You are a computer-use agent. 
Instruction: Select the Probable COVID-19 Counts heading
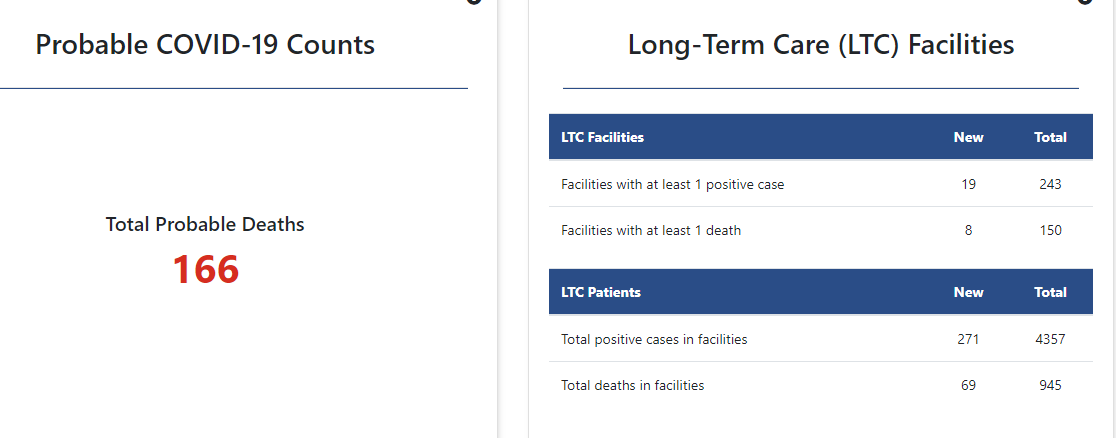205,45
